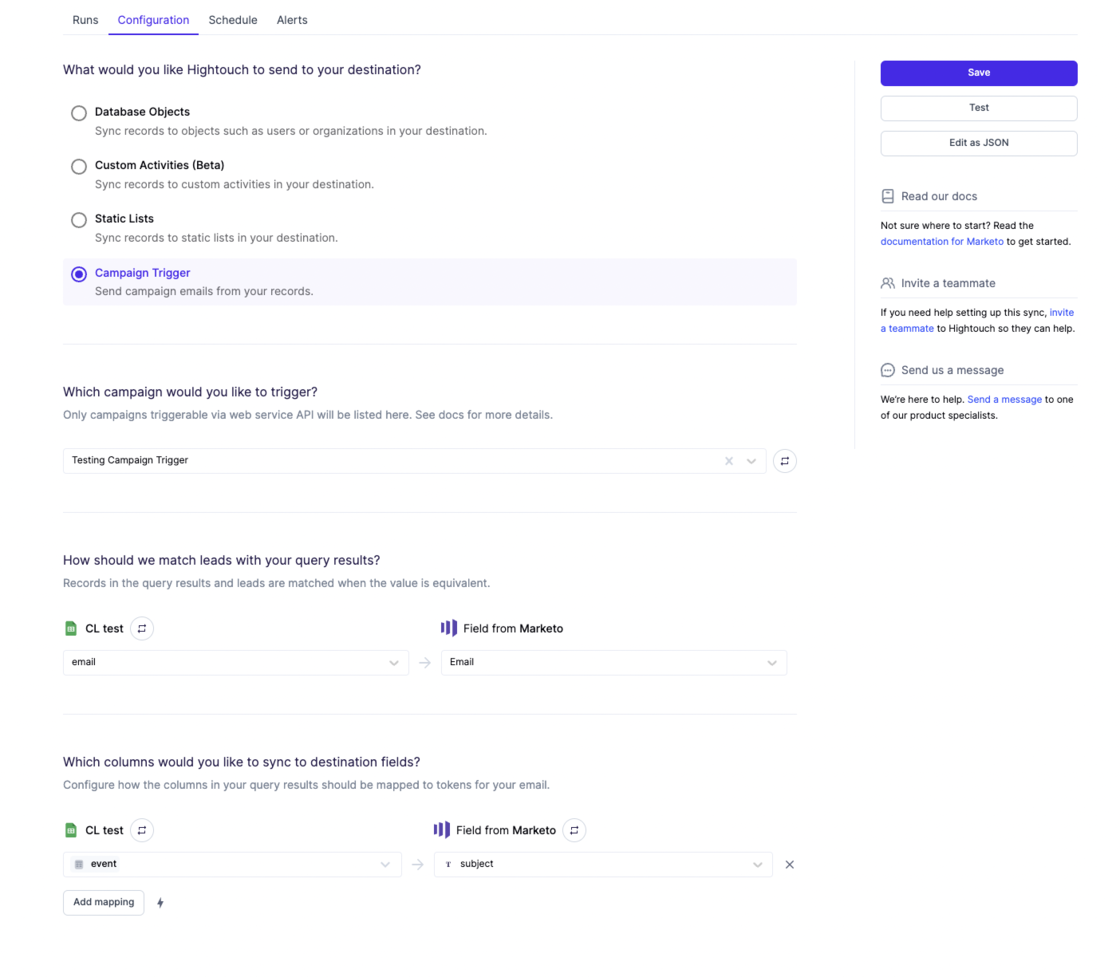This screenshot has width=1120, height=977.
Task: Refresh the CL test model columns in lead matching
Action: coord(141,628)
